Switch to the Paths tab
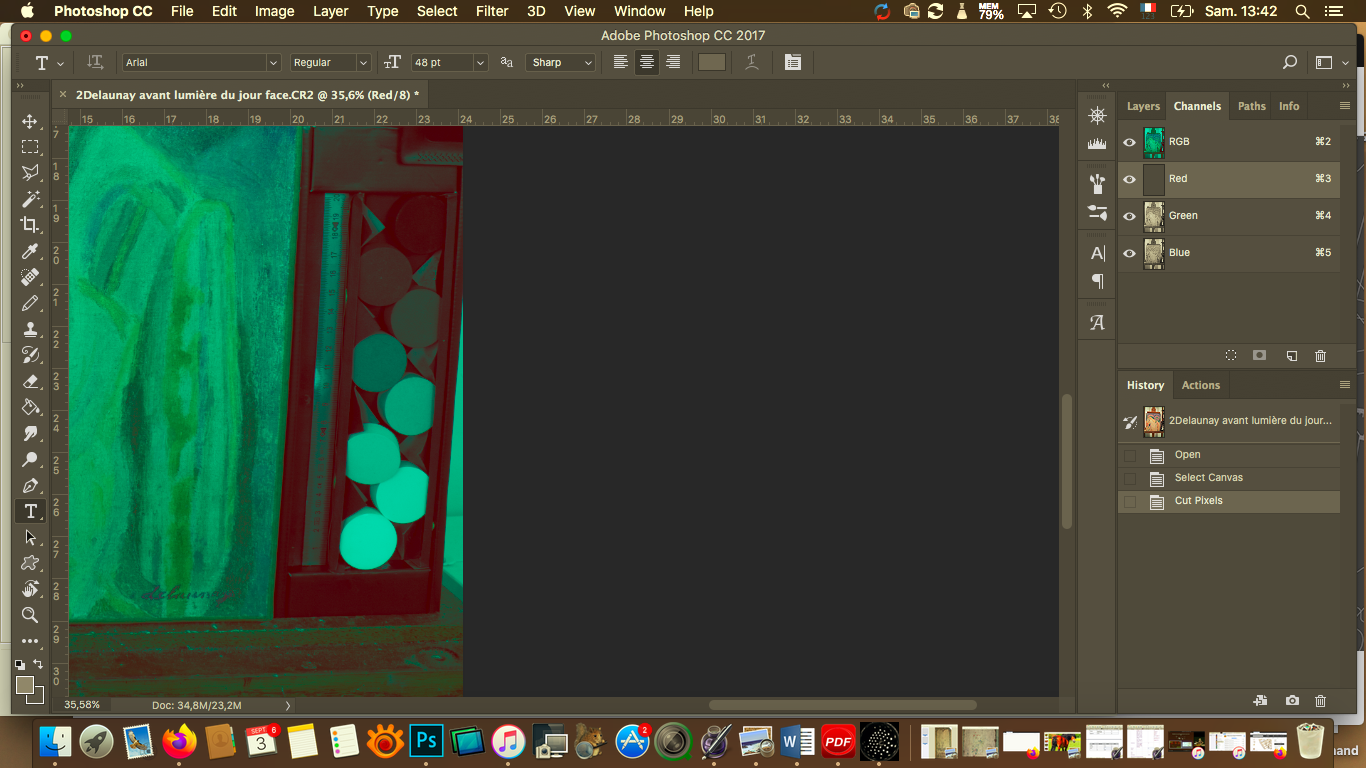Image resolution: width=1366 pixels, height=768 pixels. point(1252,106)
